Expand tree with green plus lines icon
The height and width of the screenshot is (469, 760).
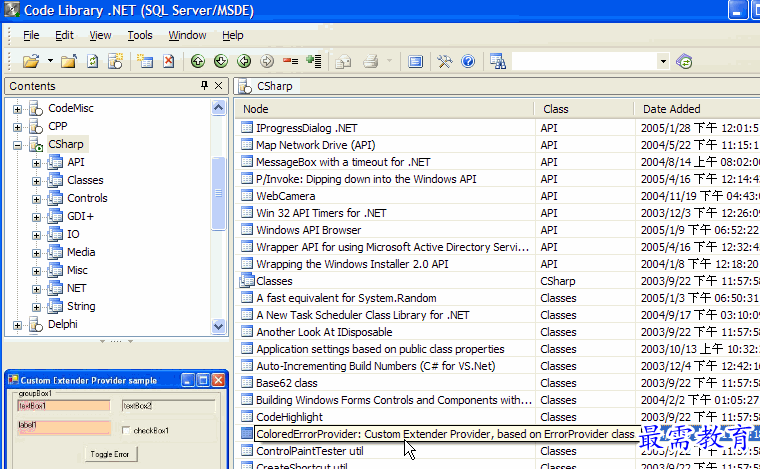[x=314, y=61]
